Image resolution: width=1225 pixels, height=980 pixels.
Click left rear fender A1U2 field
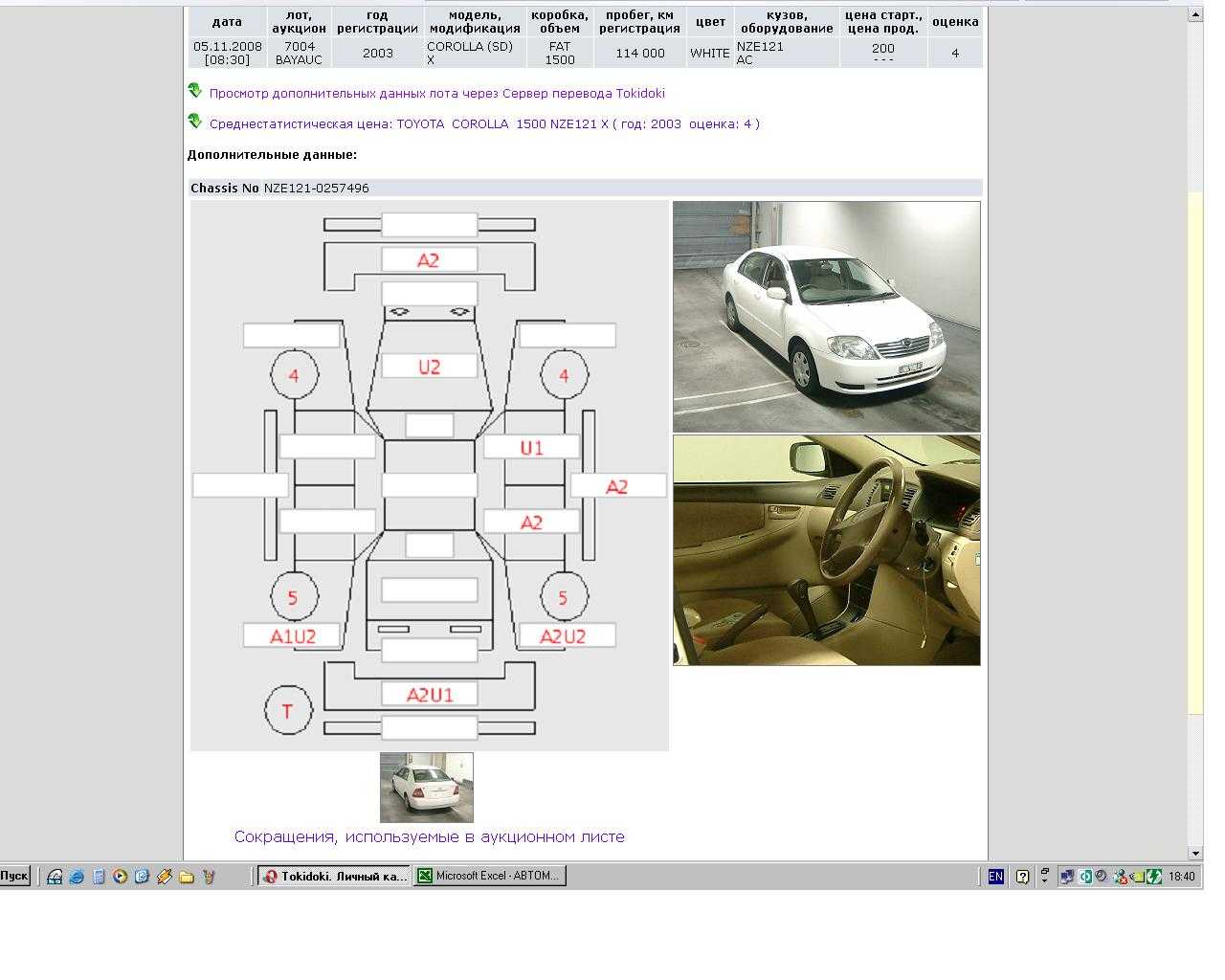click(x=292, y=635)
